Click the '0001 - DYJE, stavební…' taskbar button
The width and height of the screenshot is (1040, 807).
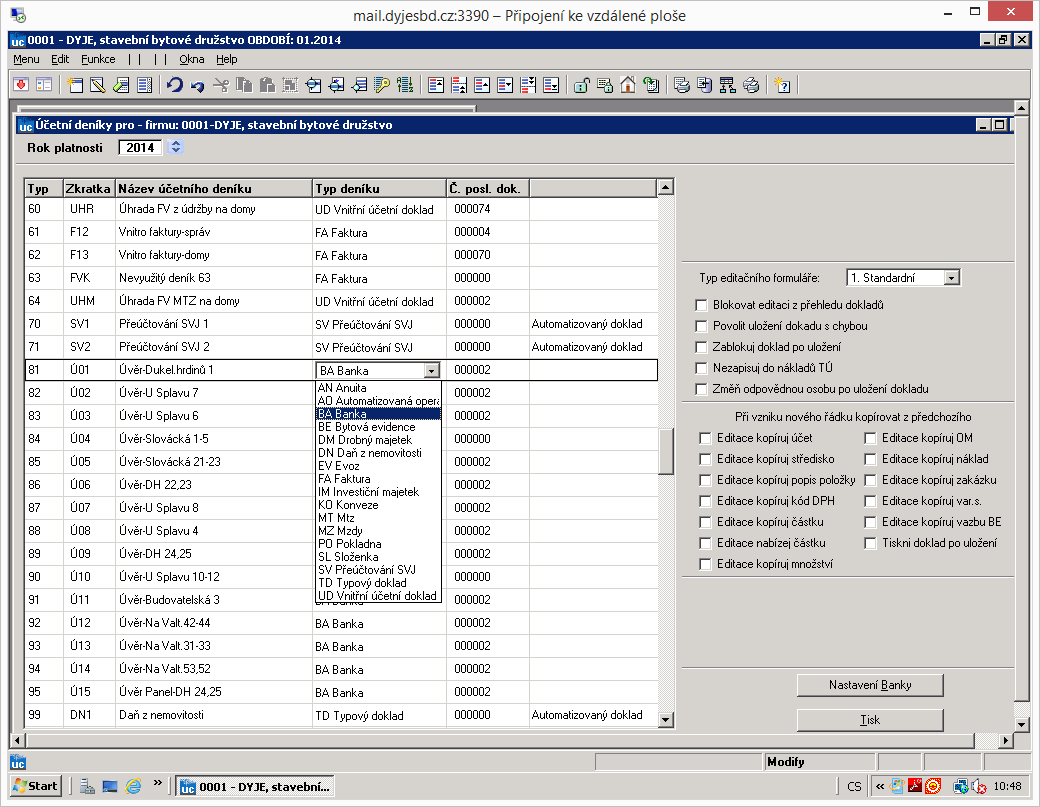pyautogui.click(x=255, y=786)
